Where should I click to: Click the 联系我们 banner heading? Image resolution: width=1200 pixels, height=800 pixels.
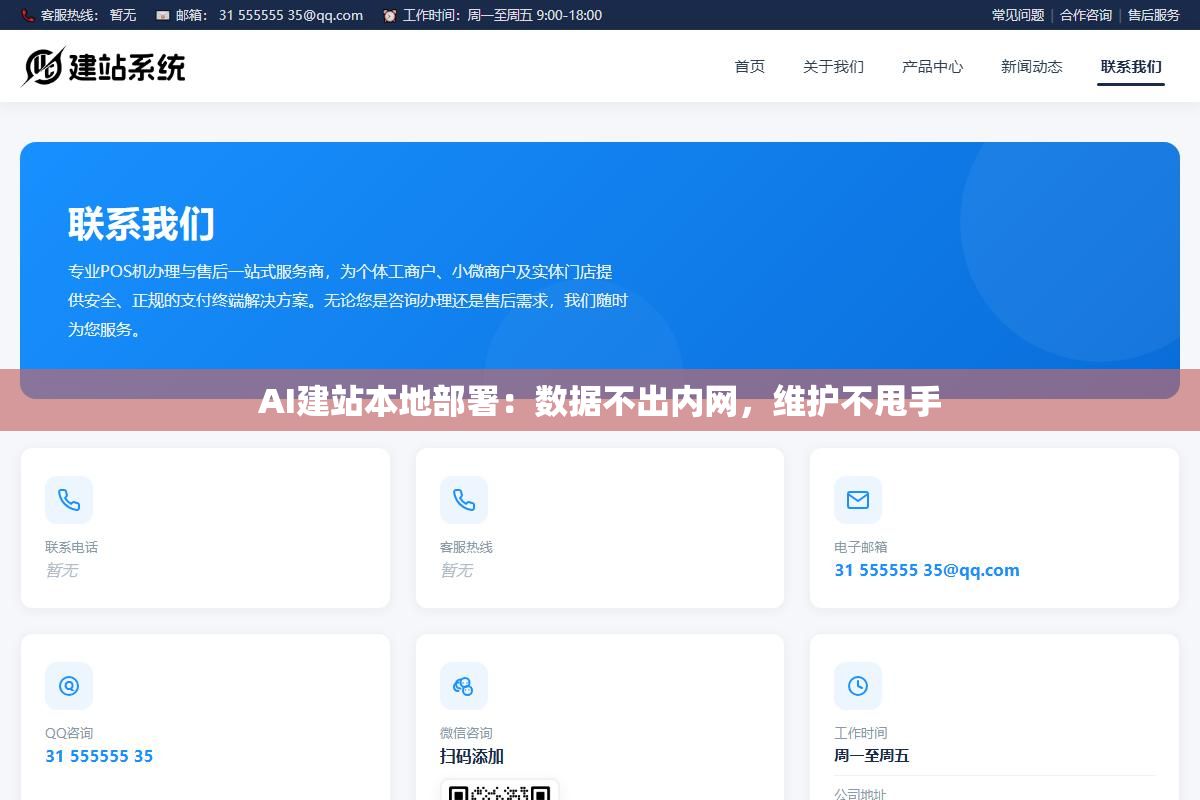pos(141,224)
